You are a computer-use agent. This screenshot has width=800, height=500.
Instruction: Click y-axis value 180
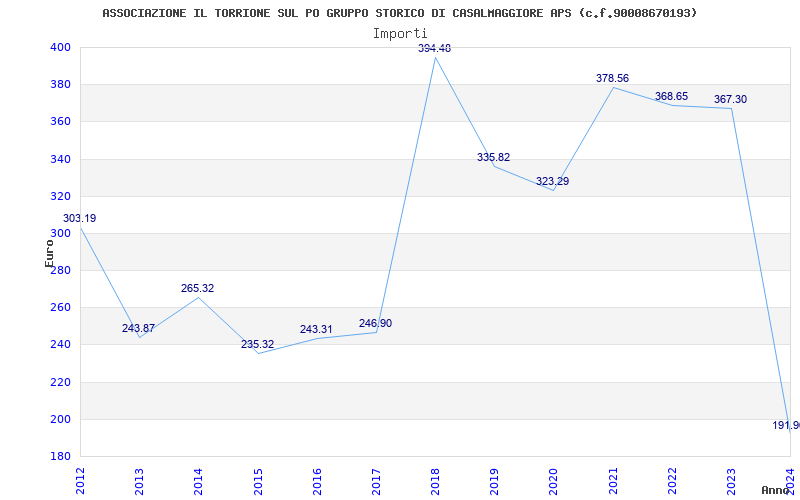click(60, 457)
